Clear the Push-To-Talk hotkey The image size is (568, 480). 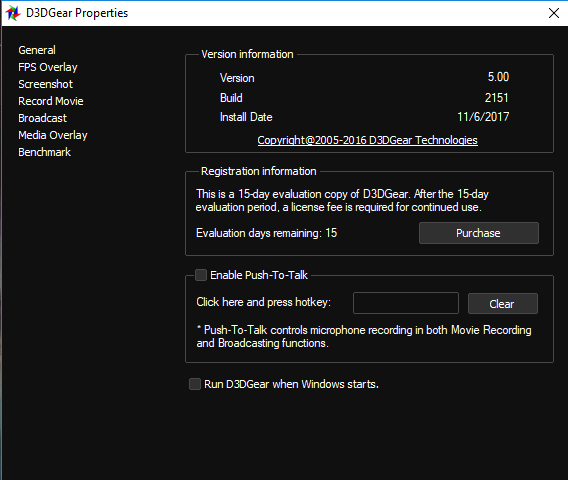pyautogui.click(x=502, y=304)
